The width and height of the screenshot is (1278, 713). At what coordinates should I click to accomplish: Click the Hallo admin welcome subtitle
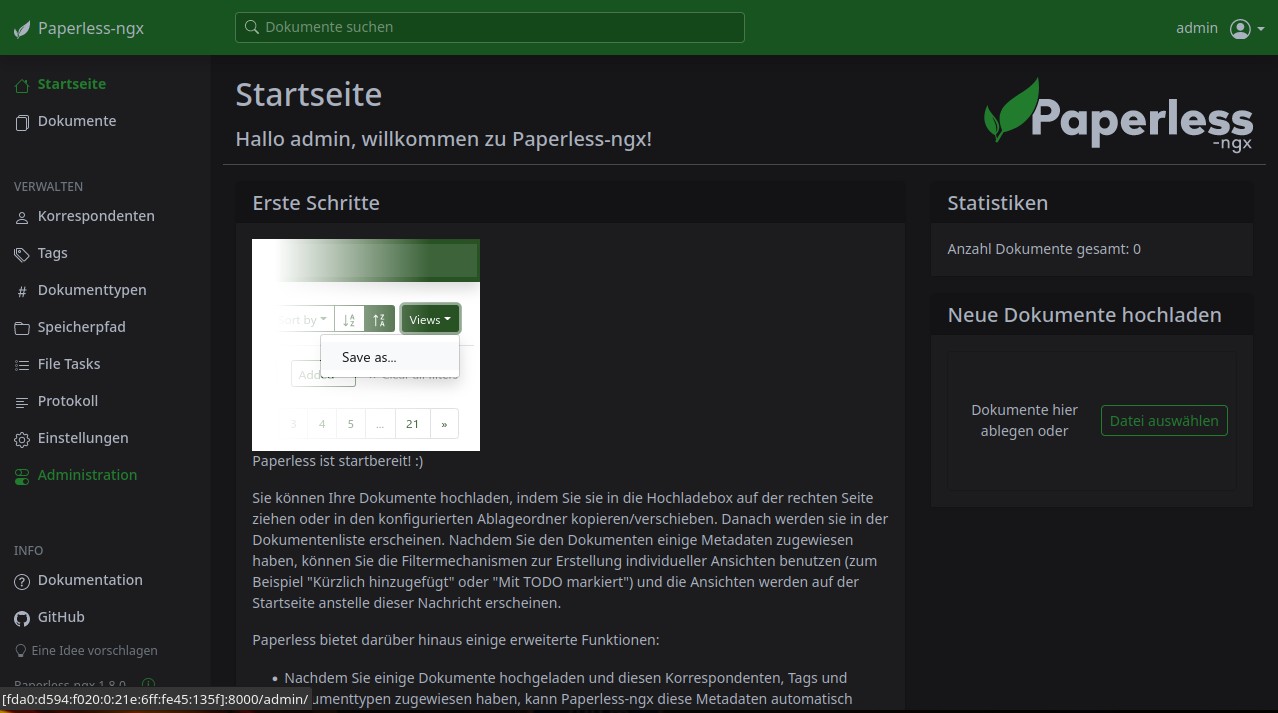(x=444, y=139)
